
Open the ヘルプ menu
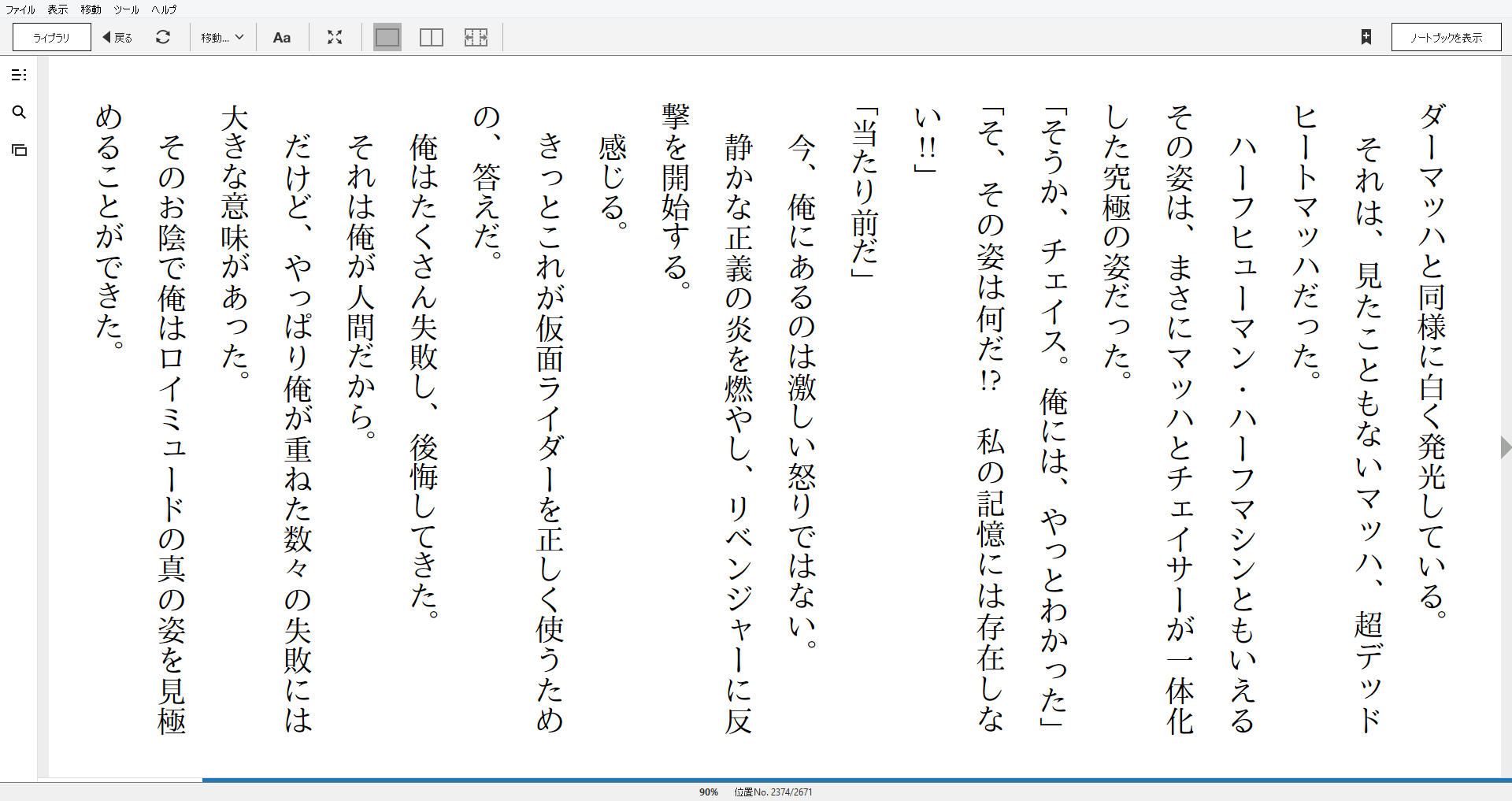[163, 9]
